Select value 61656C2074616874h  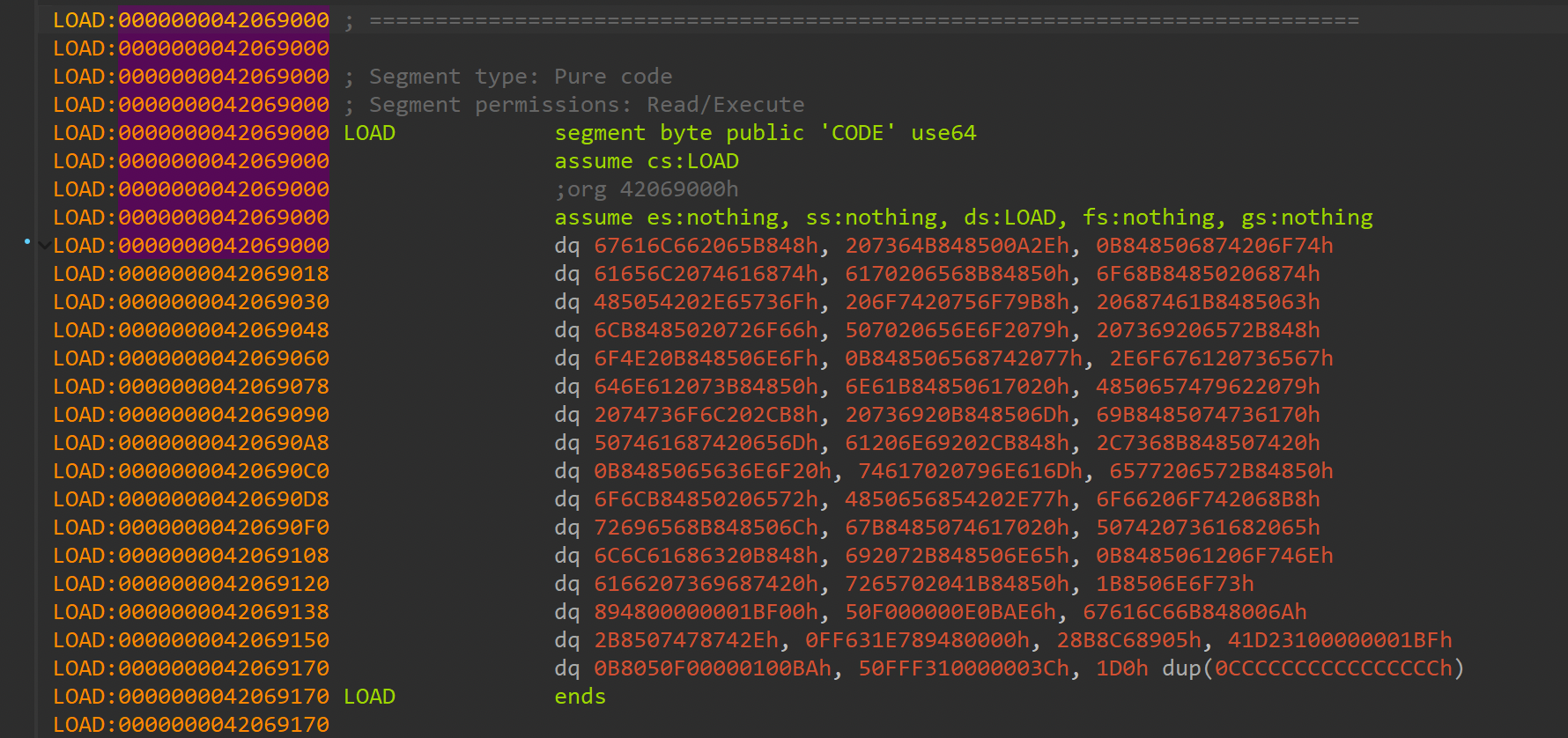(x=706, y=274)
